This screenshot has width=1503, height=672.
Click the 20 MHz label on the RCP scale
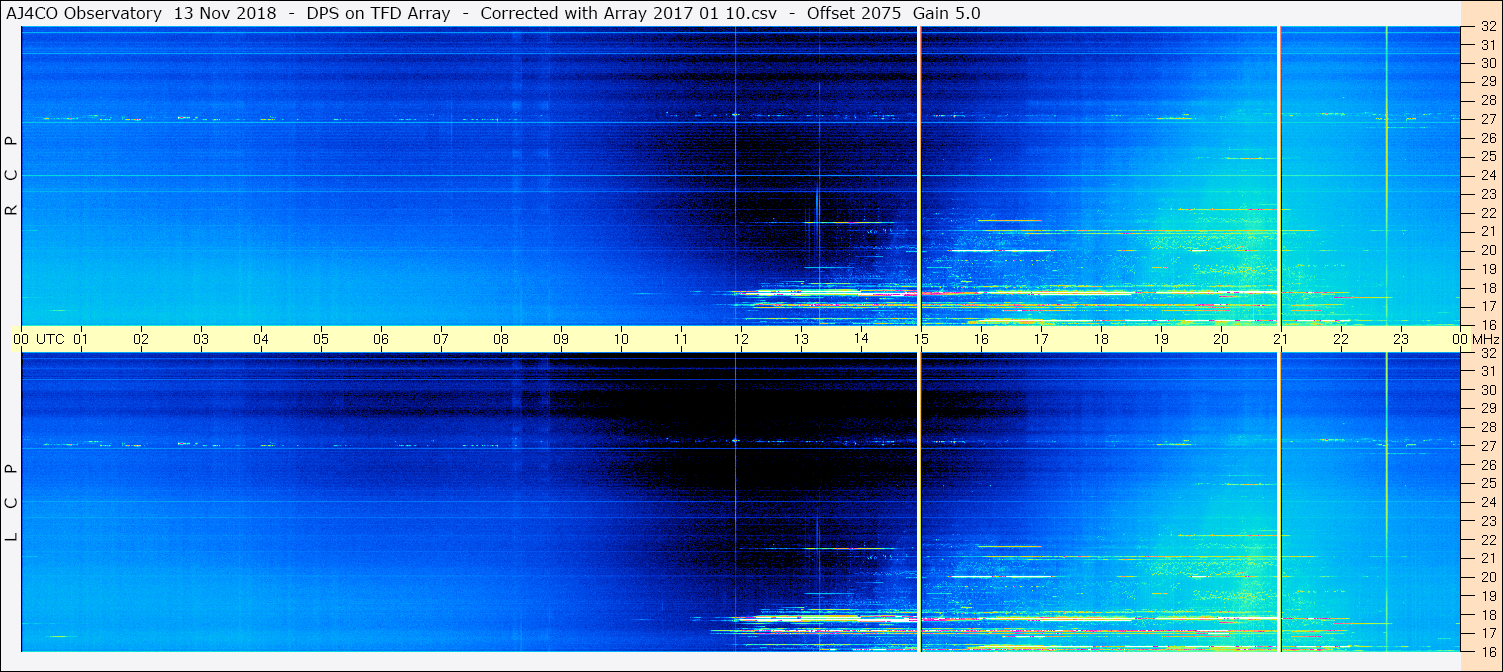point(1488,250)
